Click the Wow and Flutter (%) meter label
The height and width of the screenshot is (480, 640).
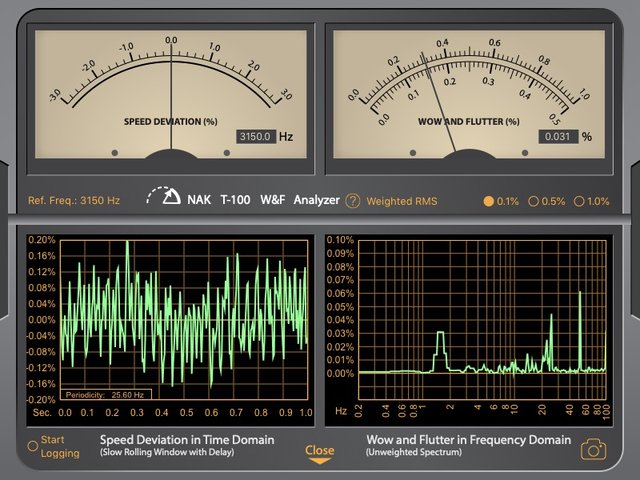pos(469,122)
